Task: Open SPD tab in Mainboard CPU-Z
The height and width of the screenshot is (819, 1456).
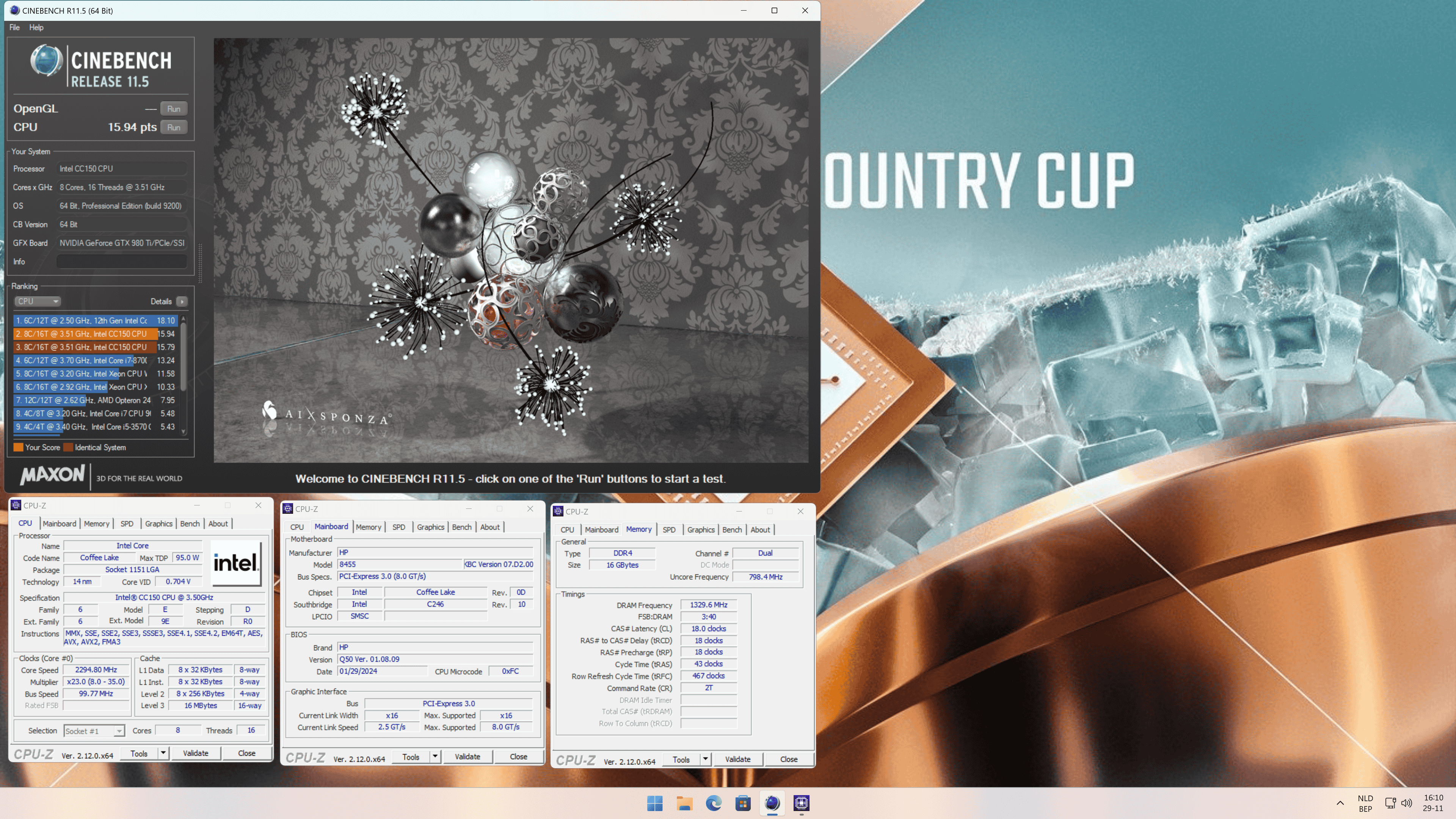Action: pos(399,527)
